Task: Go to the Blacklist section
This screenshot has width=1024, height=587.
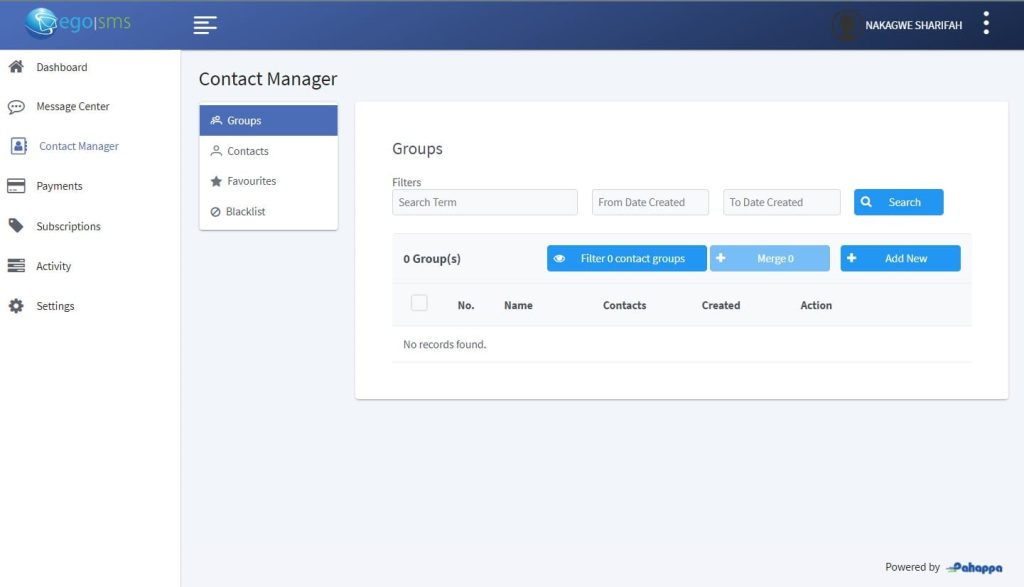Action: coord(245,212)
